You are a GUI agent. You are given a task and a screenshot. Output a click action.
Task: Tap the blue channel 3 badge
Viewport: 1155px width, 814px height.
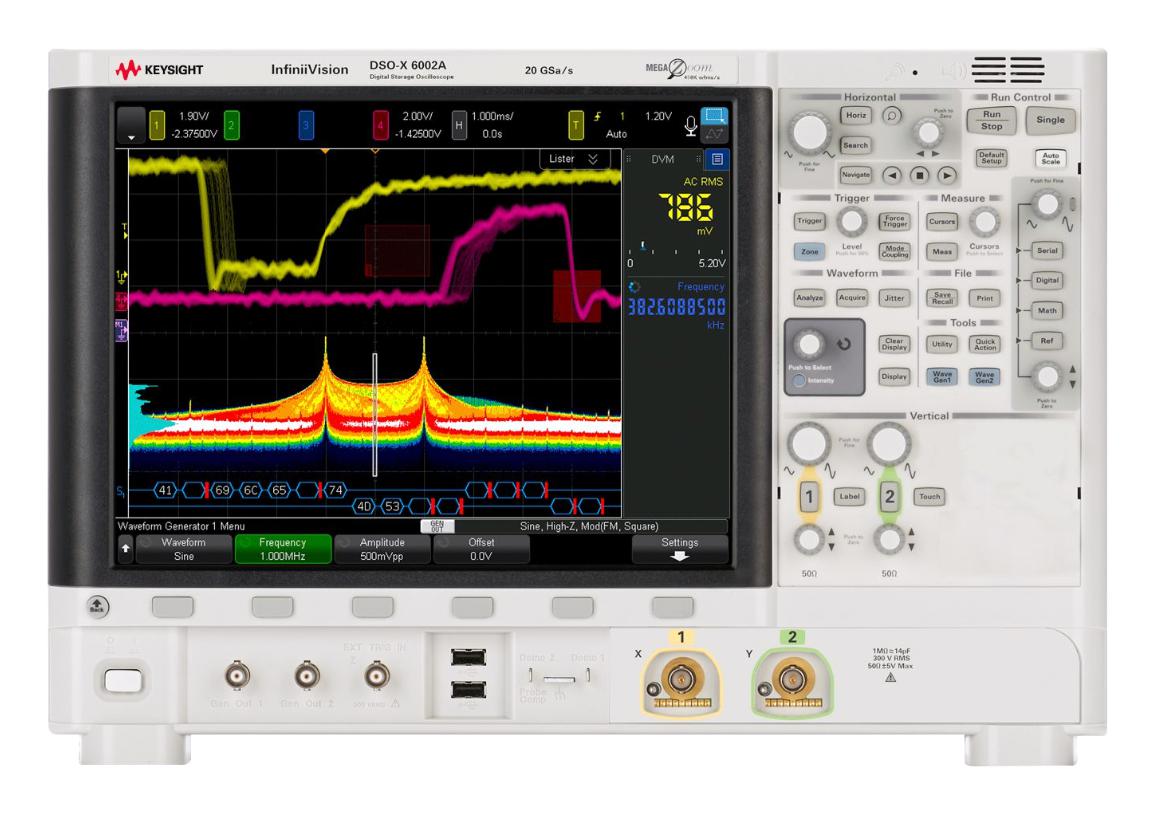(x=306, y=125)
